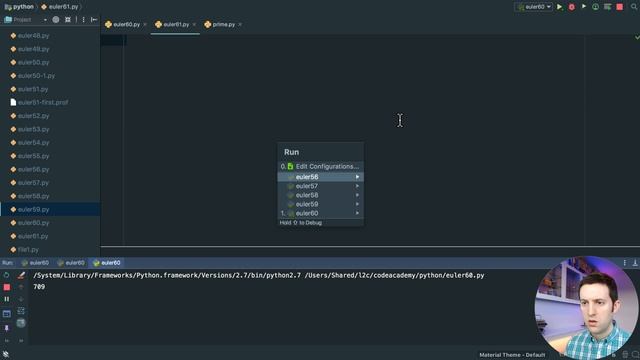Hide the Project panel with the collapse arrow icon

click(94, 20)
